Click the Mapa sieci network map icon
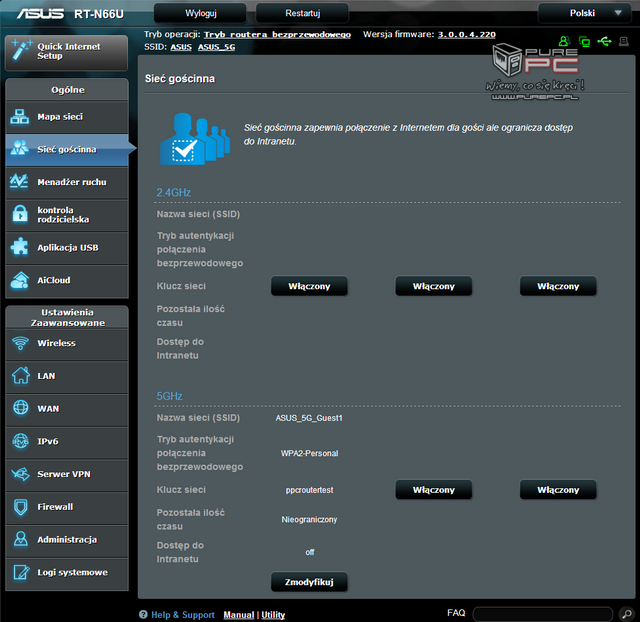Image resolution: width=640 pixels, height=622 pixels. click(x=20, y=117)
